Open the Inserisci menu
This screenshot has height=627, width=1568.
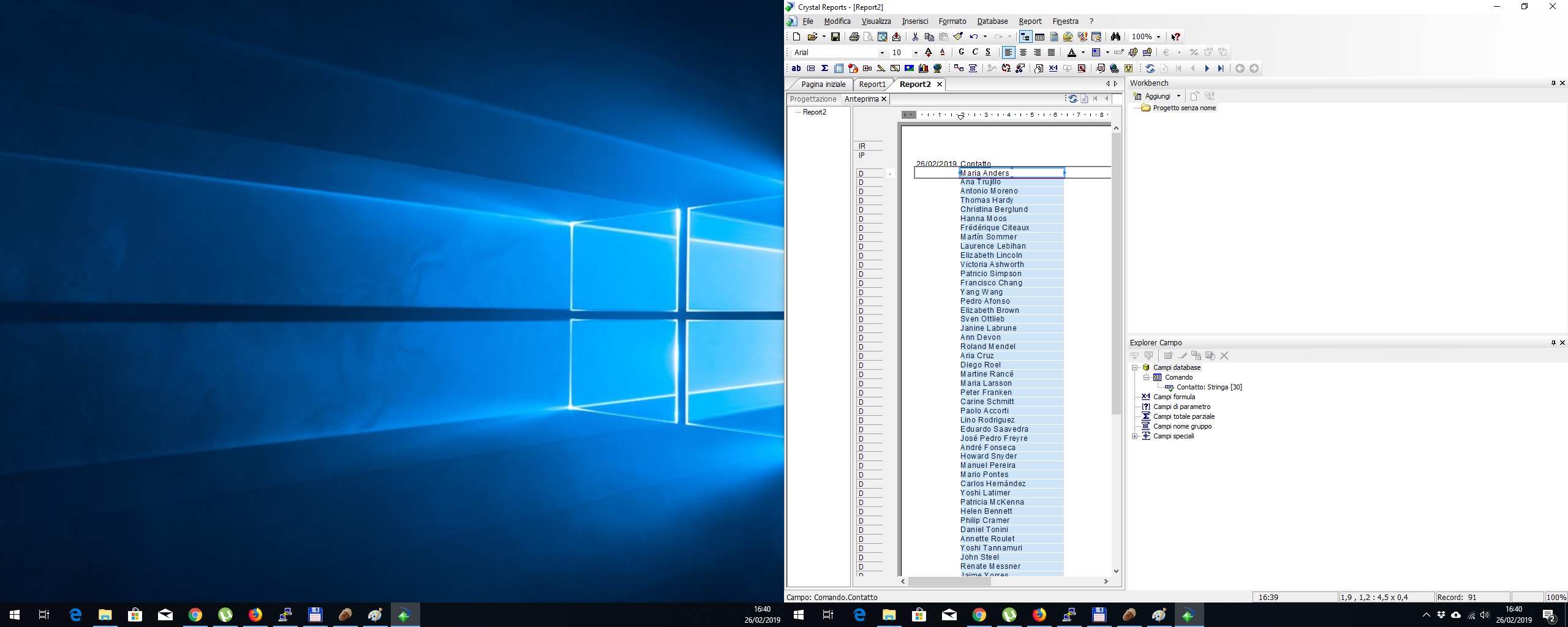click(914, 21)
